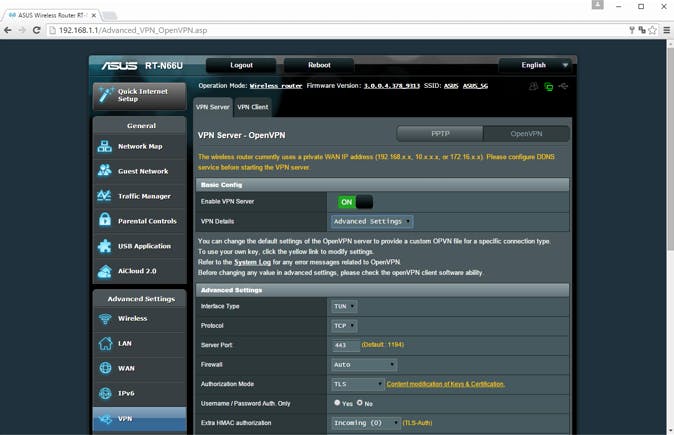Click the Chrome profile icon
Image resolution: width=674 pixels, height=435 pixels.
[597, 5]
